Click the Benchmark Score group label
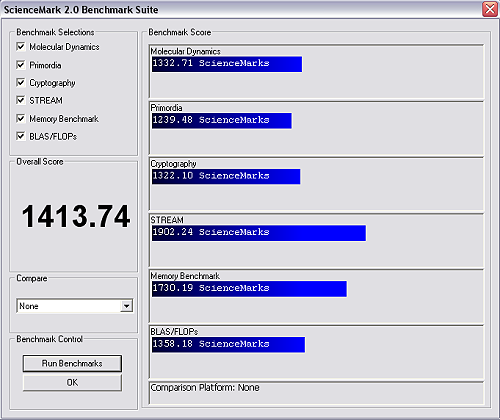Screen dimensions: 500x420 pyautogui.click(x=180, y=32)
